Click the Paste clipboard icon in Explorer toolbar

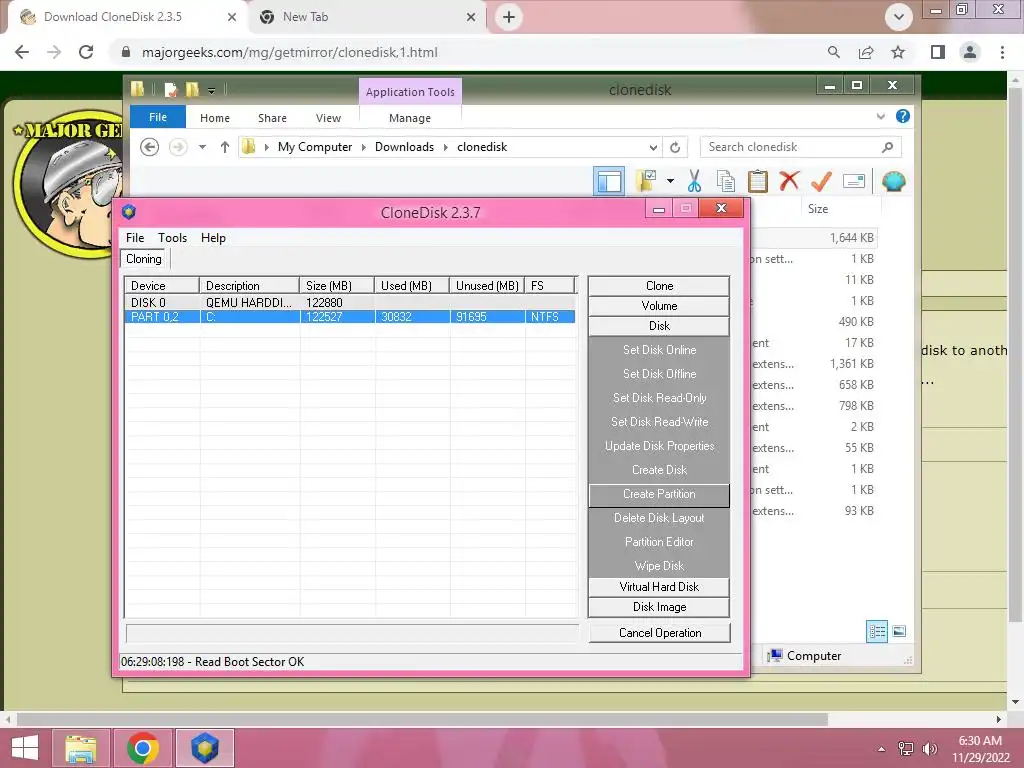tap(758, 181)
